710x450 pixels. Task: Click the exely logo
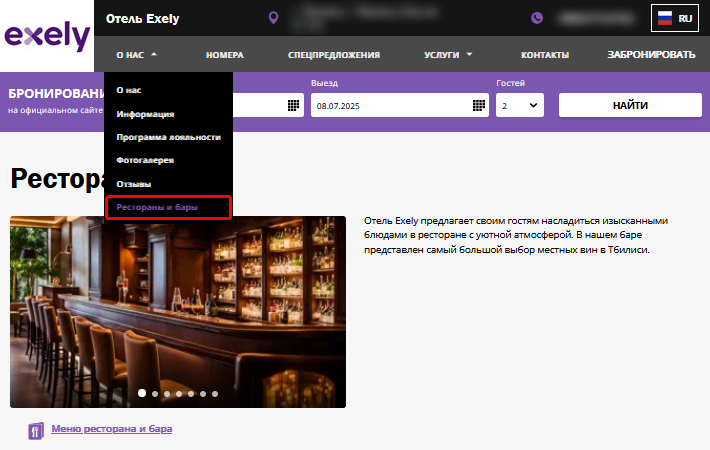47,35
